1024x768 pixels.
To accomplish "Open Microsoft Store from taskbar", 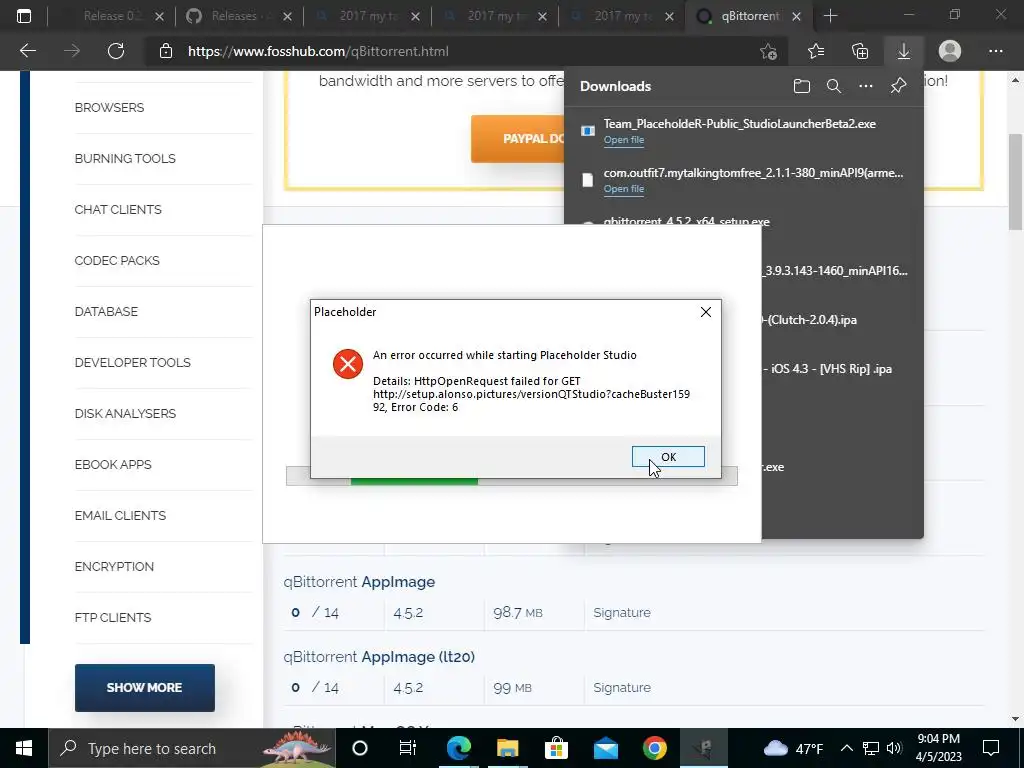I will click(556, 748).
